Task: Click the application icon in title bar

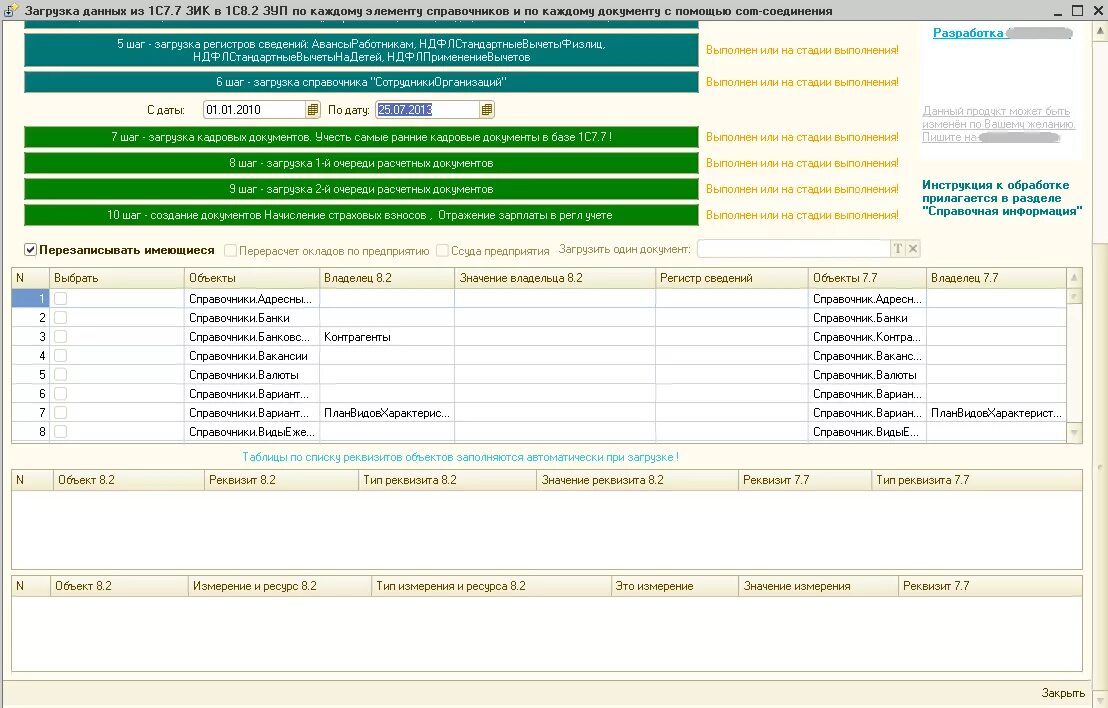Action: pos(11,10)
